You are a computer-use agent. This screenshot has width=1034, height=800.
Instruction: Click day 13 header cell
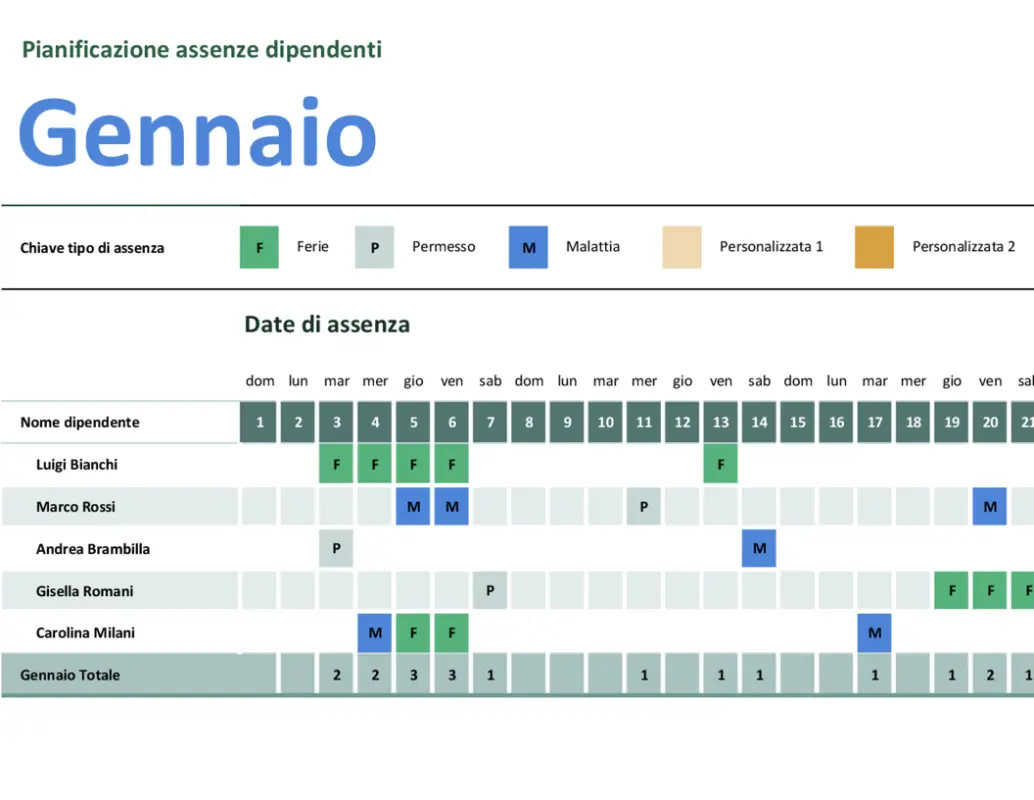tap(721, 422)
